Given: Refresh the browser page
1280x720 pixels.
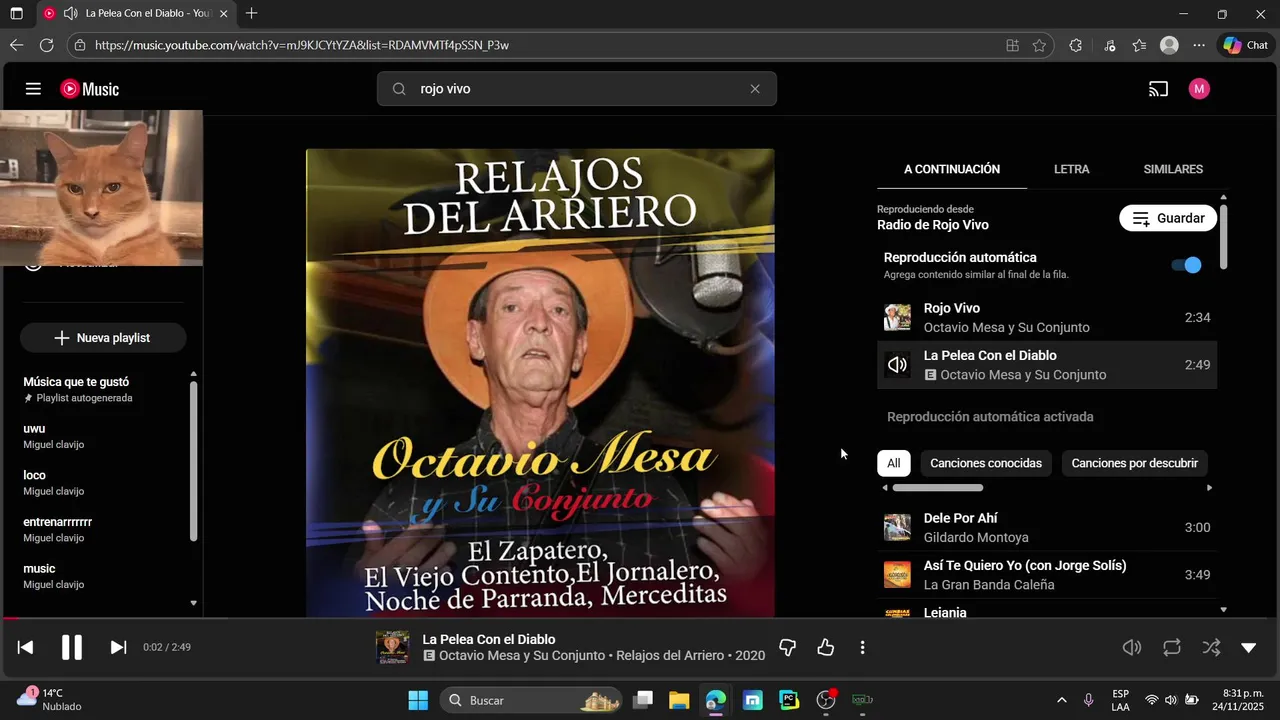Looking at the screenshot, I should point(46,45).
